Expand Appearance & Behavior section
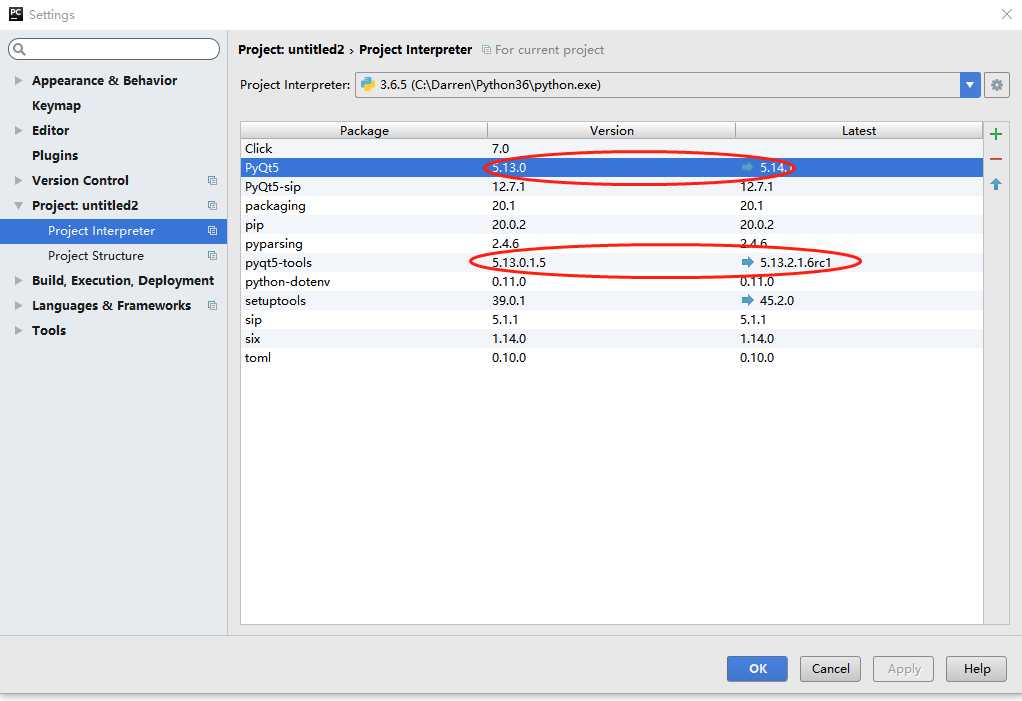1022x701 pixels. pos(18,80)
